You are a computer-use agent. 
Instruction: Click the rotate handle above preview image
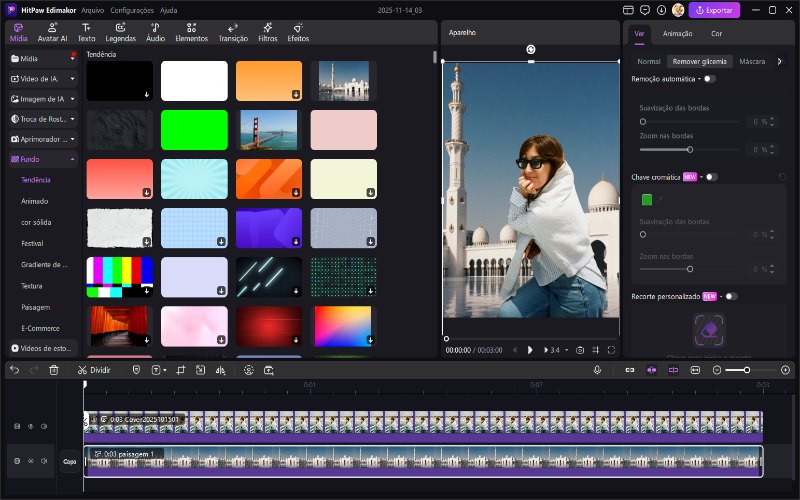coord(531,49)
